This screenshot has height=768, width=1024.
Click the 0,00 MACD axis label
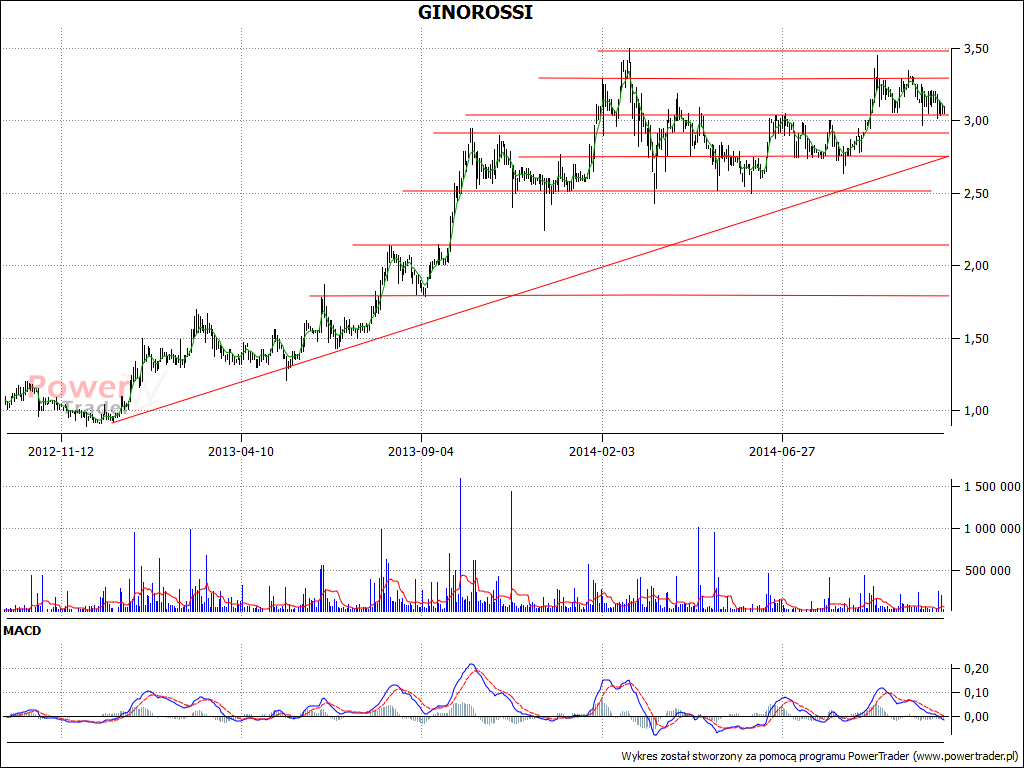974,716
